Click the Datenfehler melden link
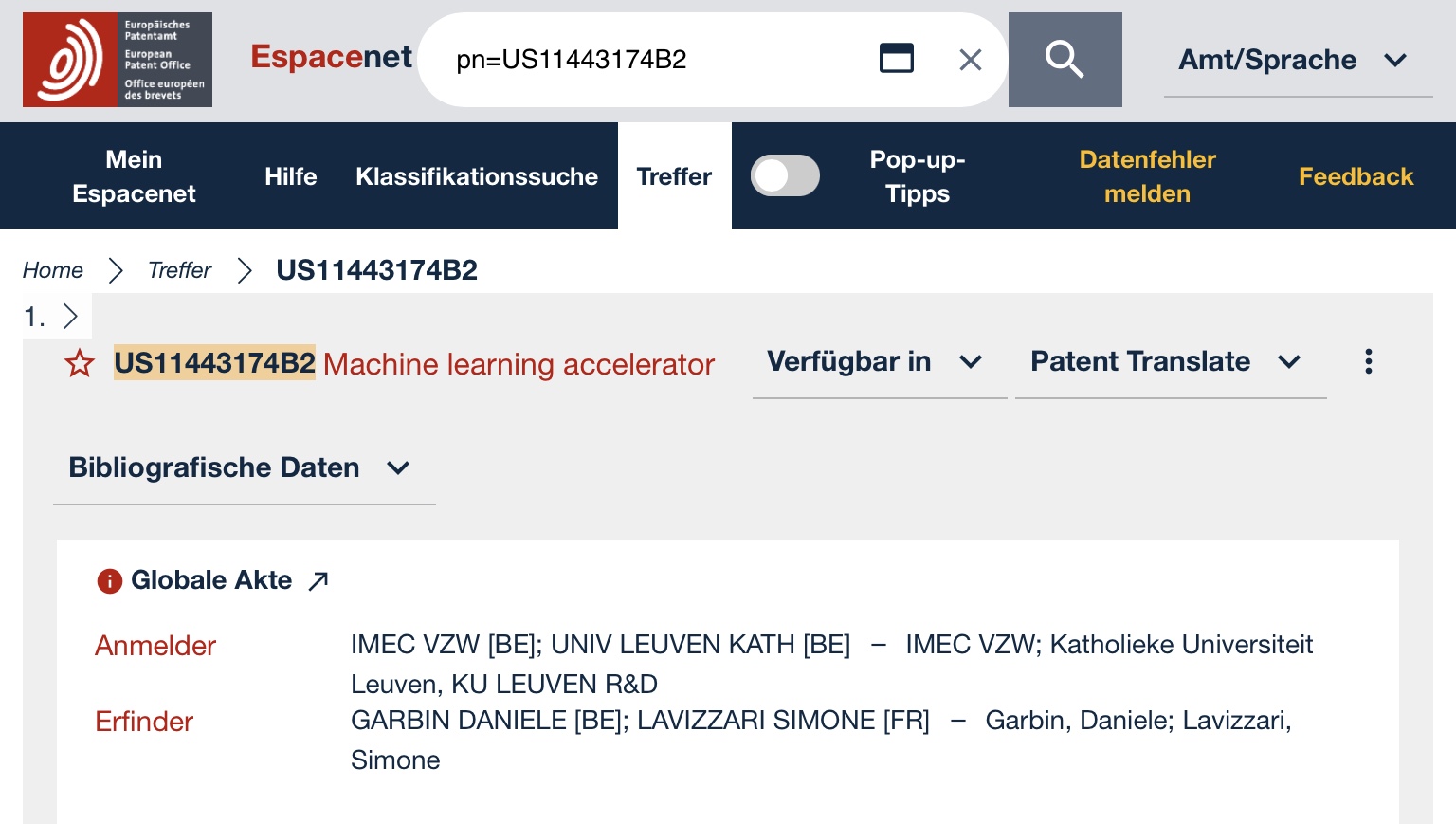1456x824 pixels. coord(1147,176)
